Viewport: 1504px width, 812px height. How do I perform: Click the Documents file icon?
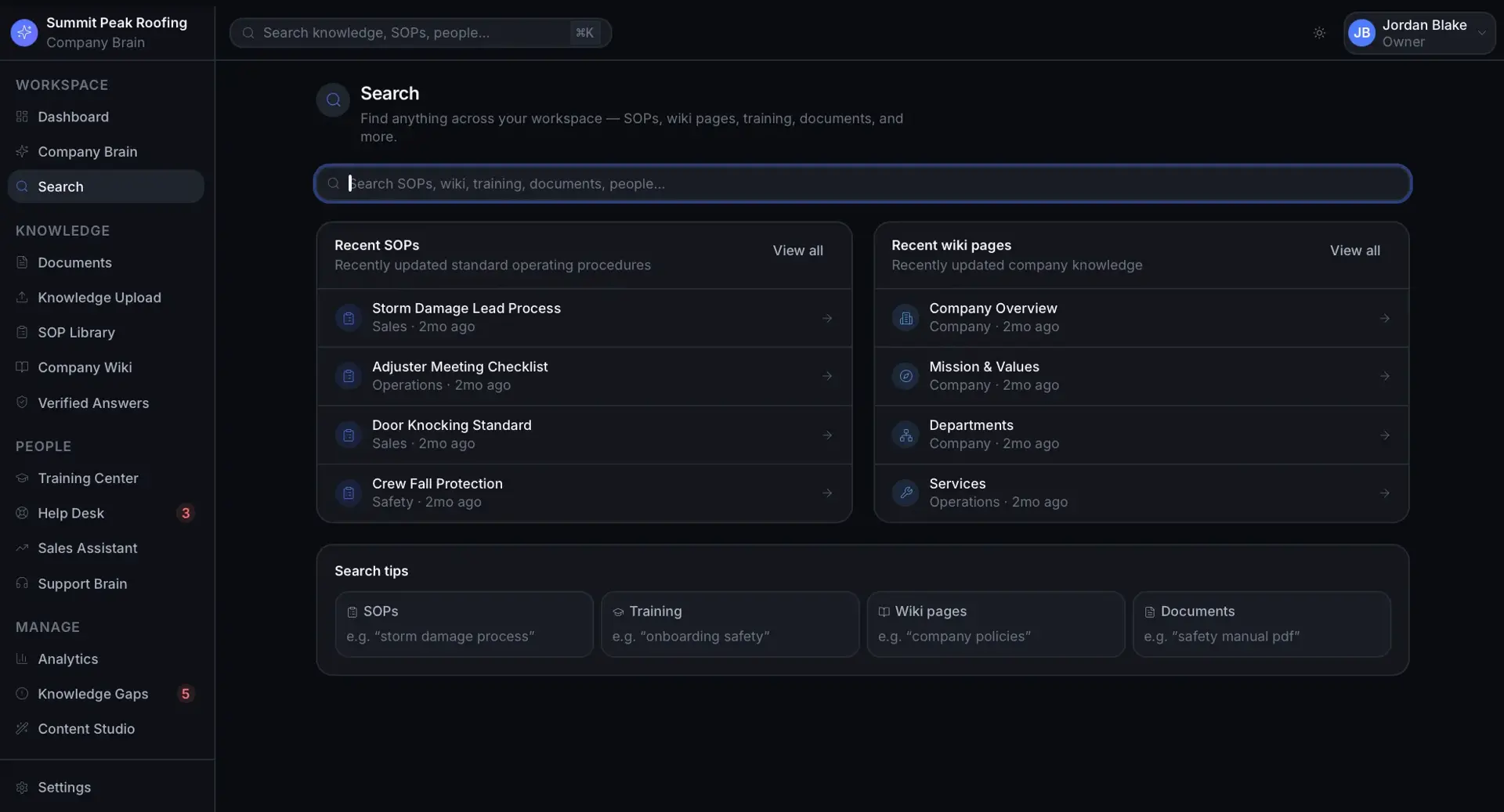(22, 262)
